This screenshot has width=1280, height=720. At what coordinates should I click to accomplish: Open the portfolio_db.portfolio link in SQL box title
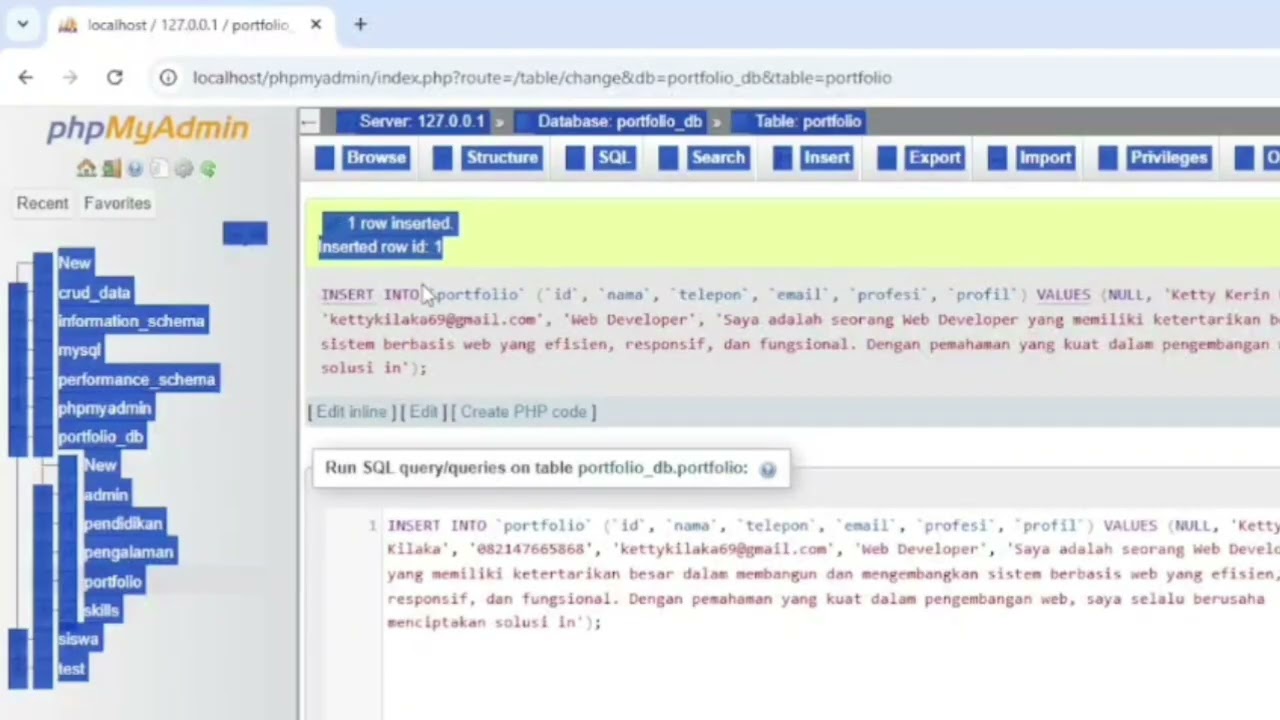pyautogui.click(x=662, y=468)
